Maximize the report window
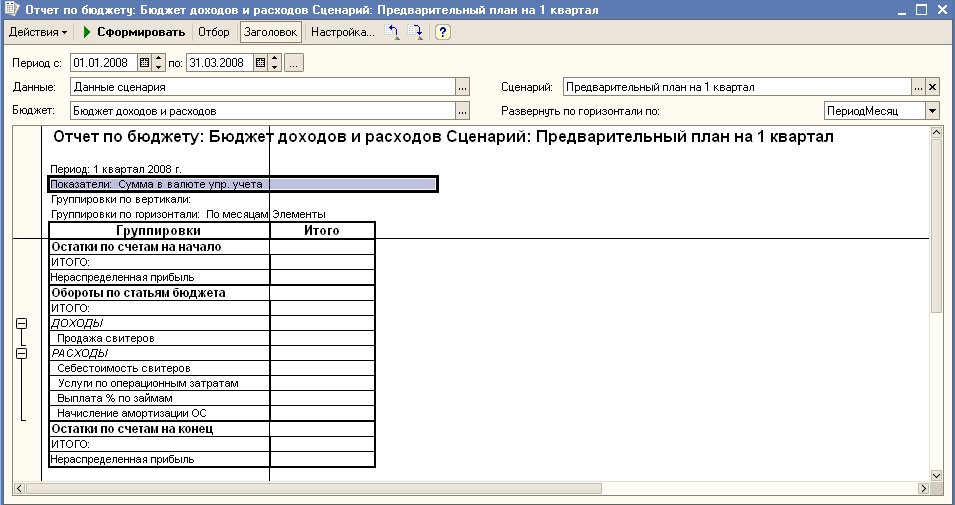Viewport: 955px width, 505px height. coord(921,9)
